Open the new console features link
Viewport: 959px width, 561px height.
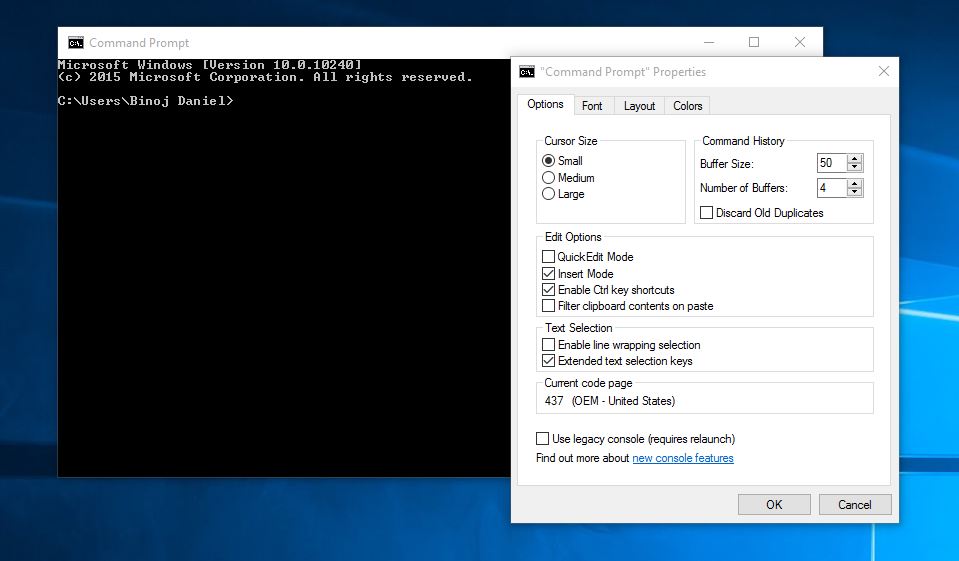(x=683, y=458)
